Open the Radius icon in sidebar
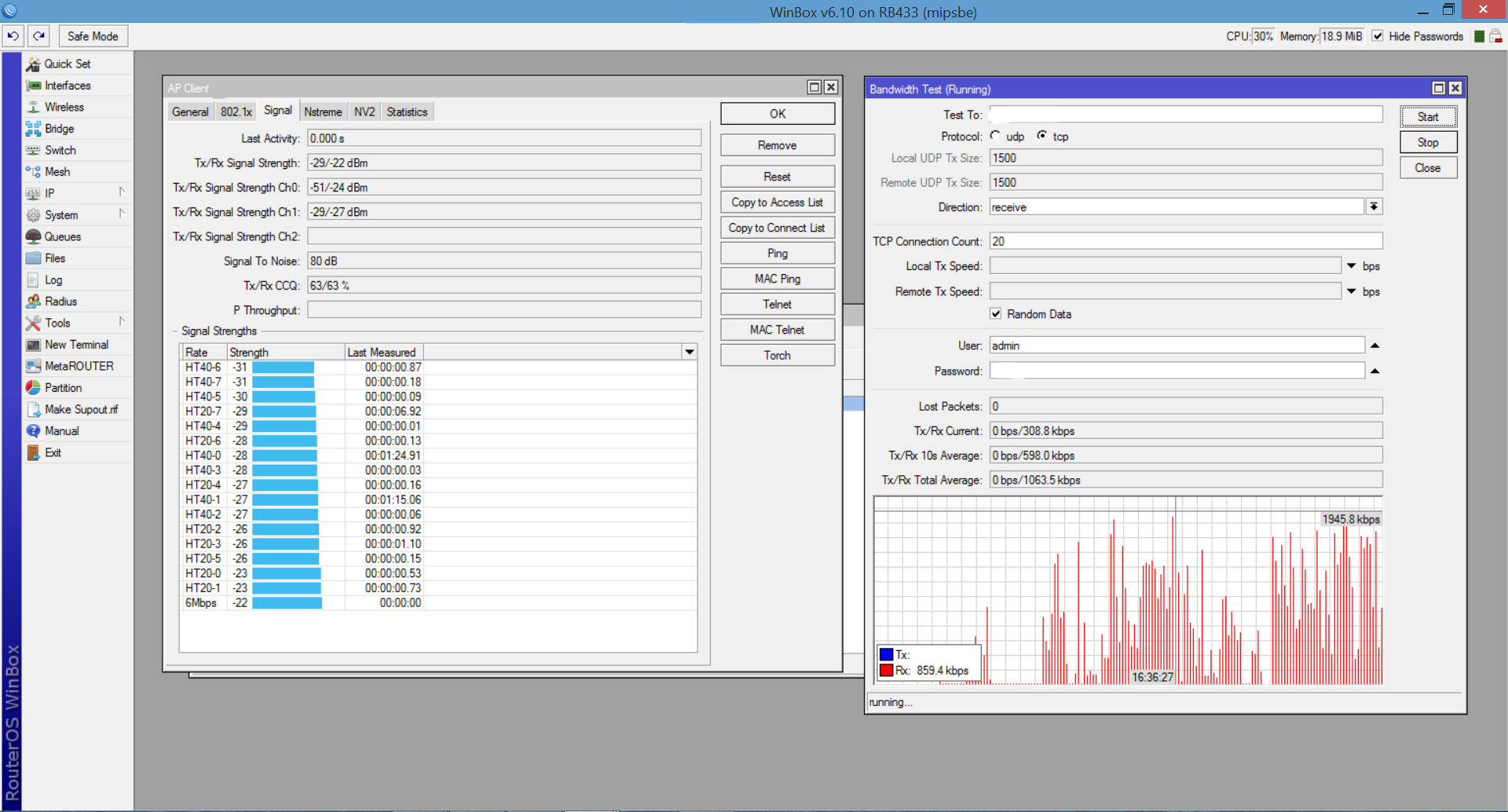Screen dimensions: 1508x812 coord(33,302)
